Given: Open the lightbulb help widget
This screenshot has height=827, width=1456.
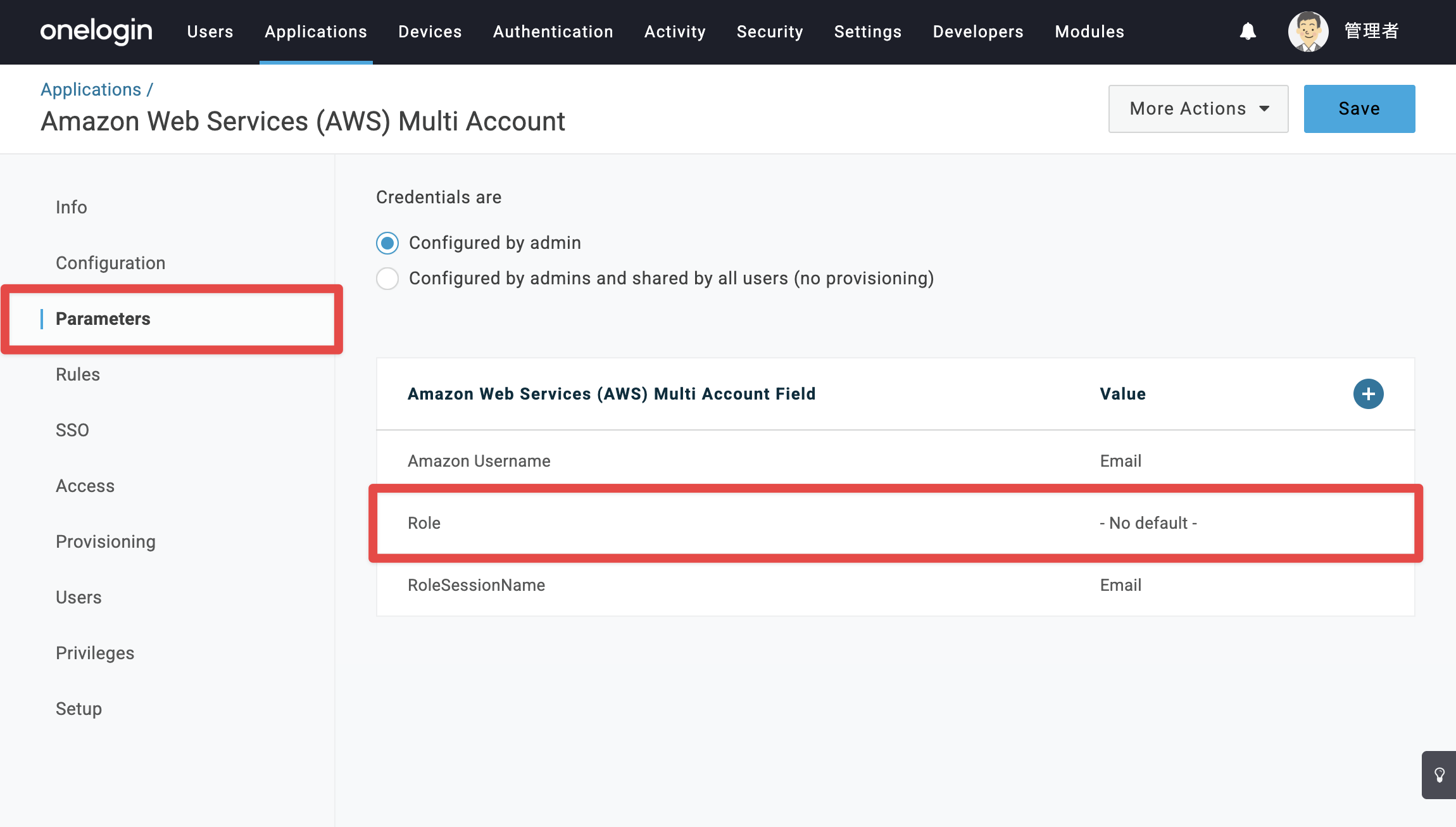Looking at the screenshot, I should click(1439, 775).
